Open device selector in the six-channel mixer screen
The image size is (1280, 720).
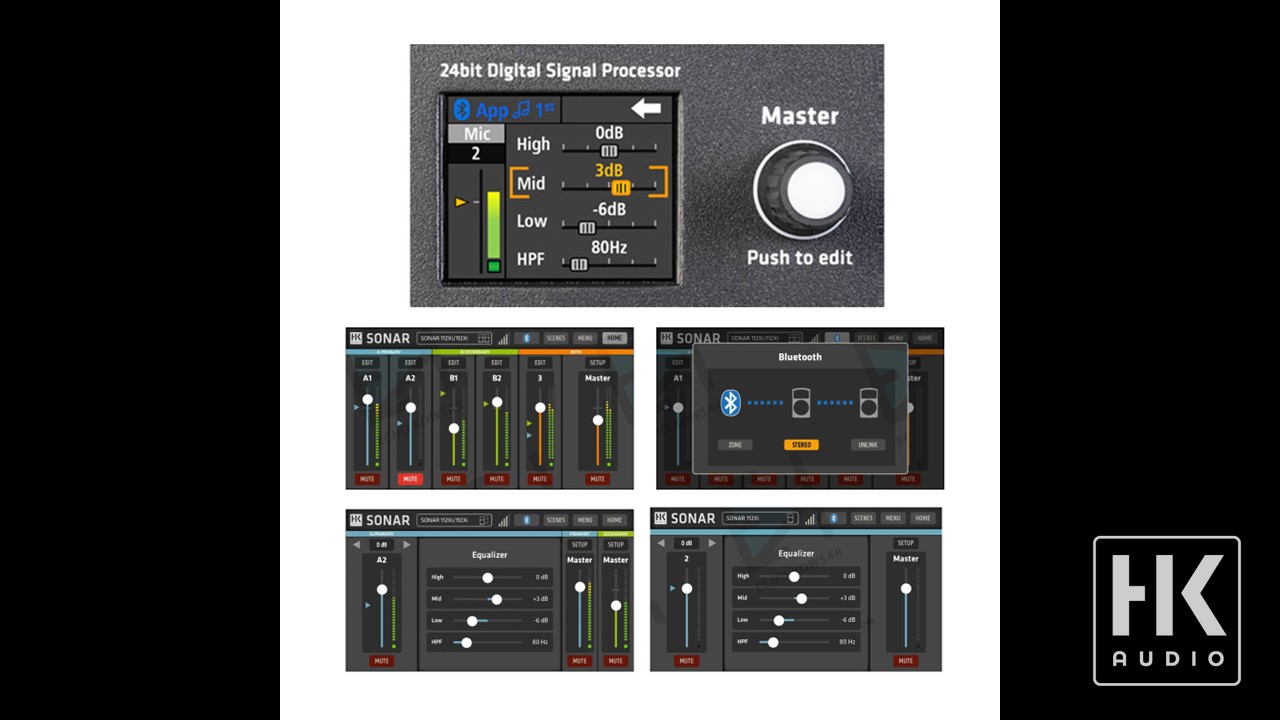(454, 338)
